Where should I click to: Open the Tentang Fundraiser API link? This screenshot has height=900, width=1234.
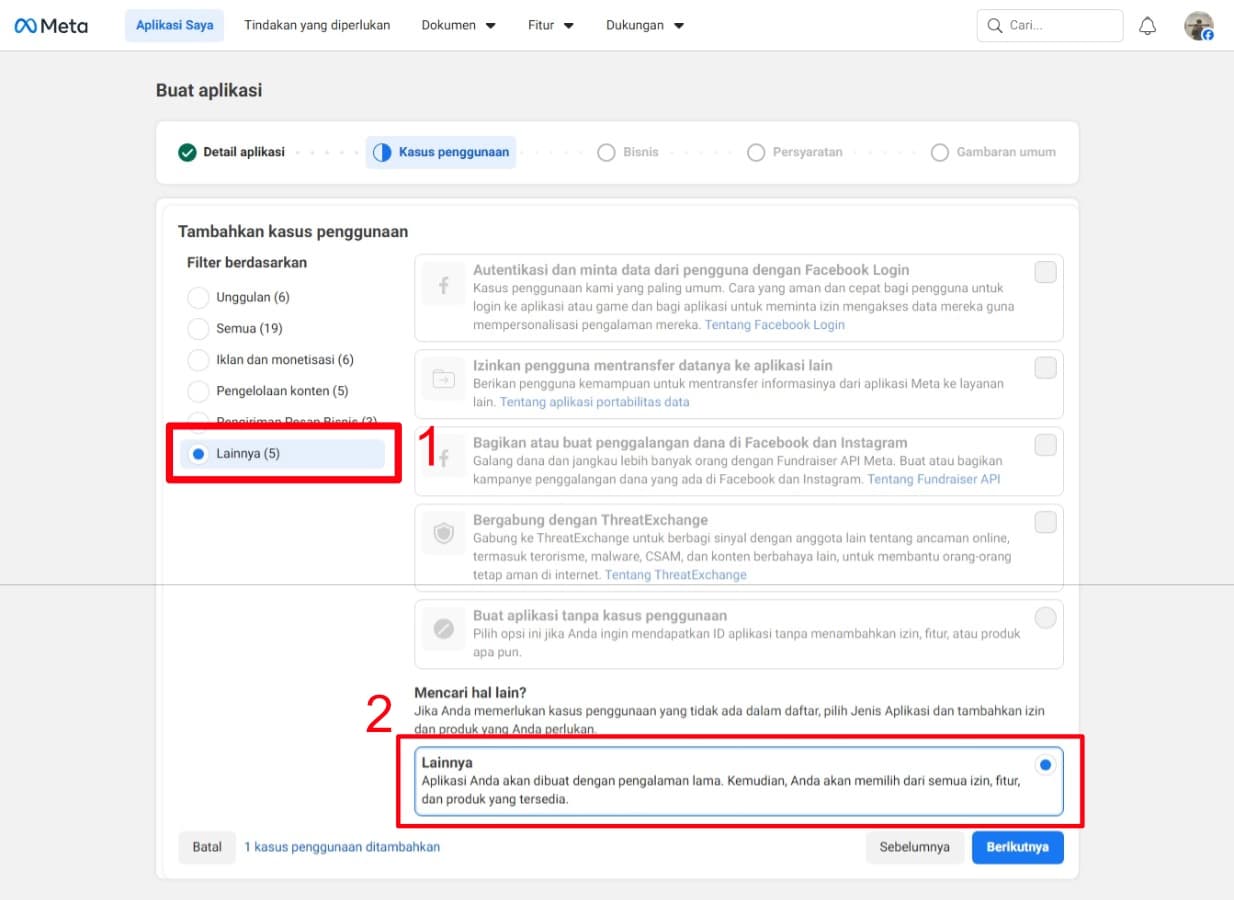[933, 480]
